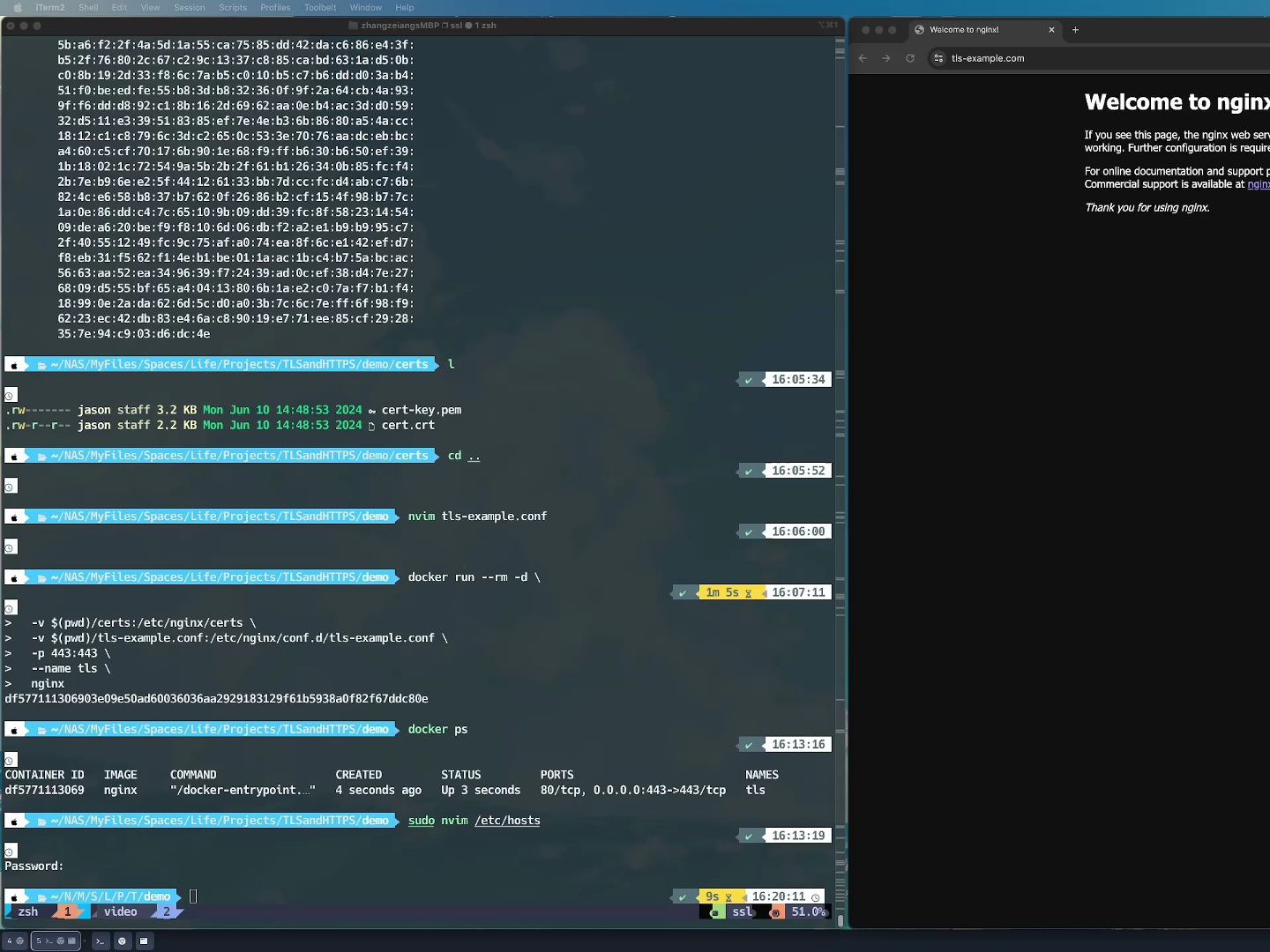Switch to the video tmux window
Viewport: 1270px width, 952px height.
pos(120,911)
